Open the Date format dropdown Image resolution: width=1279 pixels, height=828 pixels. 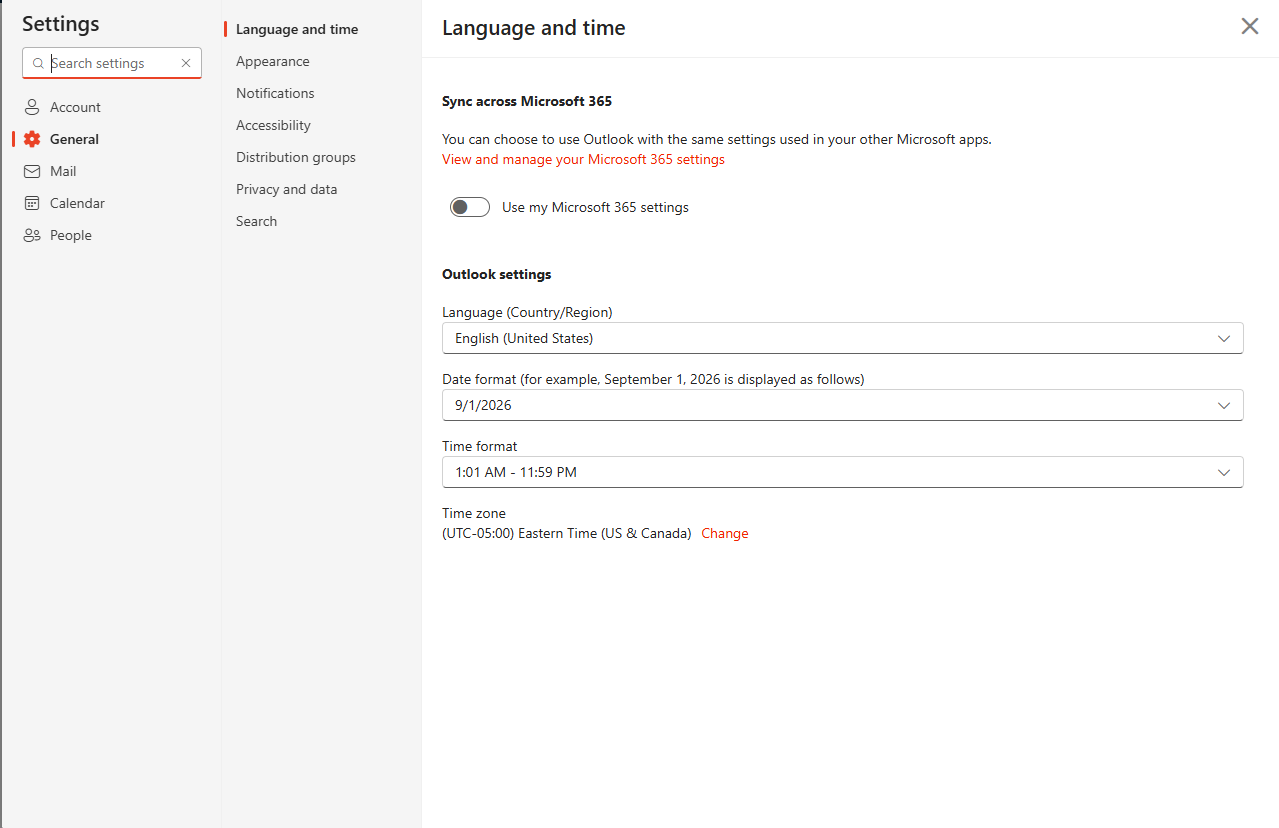pyautogui.click(x=842, y=405)
